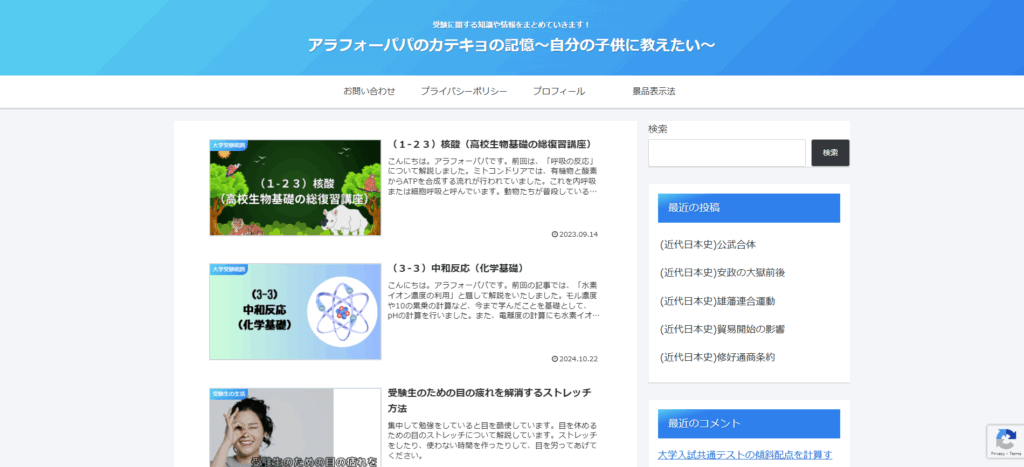Viewport: 1024px width, 467px height.
Task: Open the site title アラフォーパパのカテキョの記憶
Action: 511,46
